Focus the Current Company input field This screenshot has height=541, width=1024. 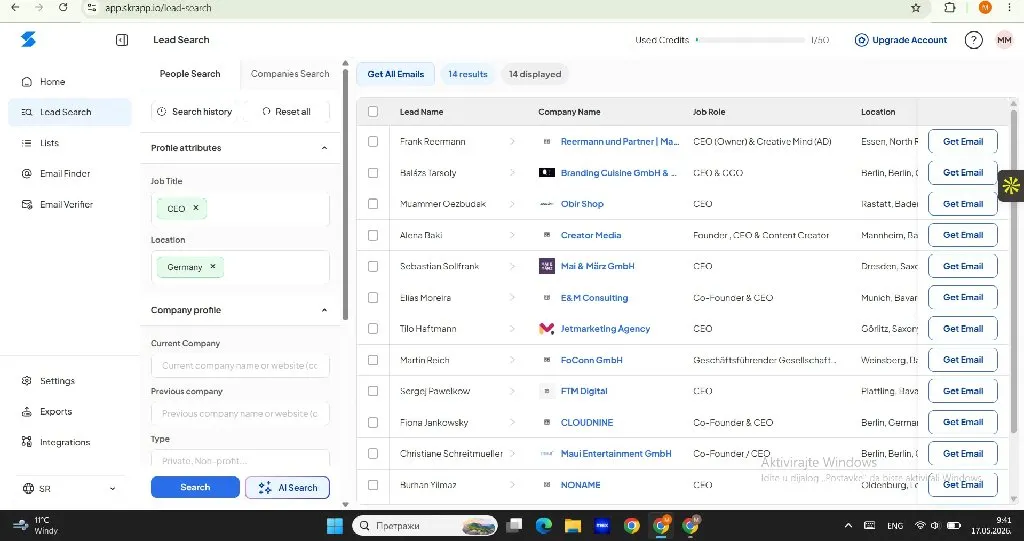(x=240, y=365)
